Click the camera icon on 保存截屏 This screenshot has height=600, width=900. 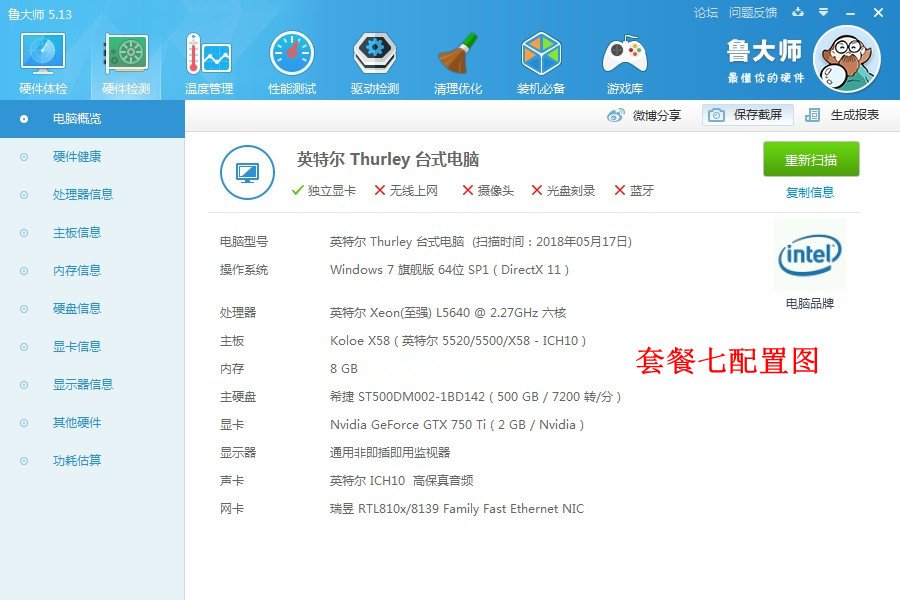pyautogui.click(x=716, y=115)
